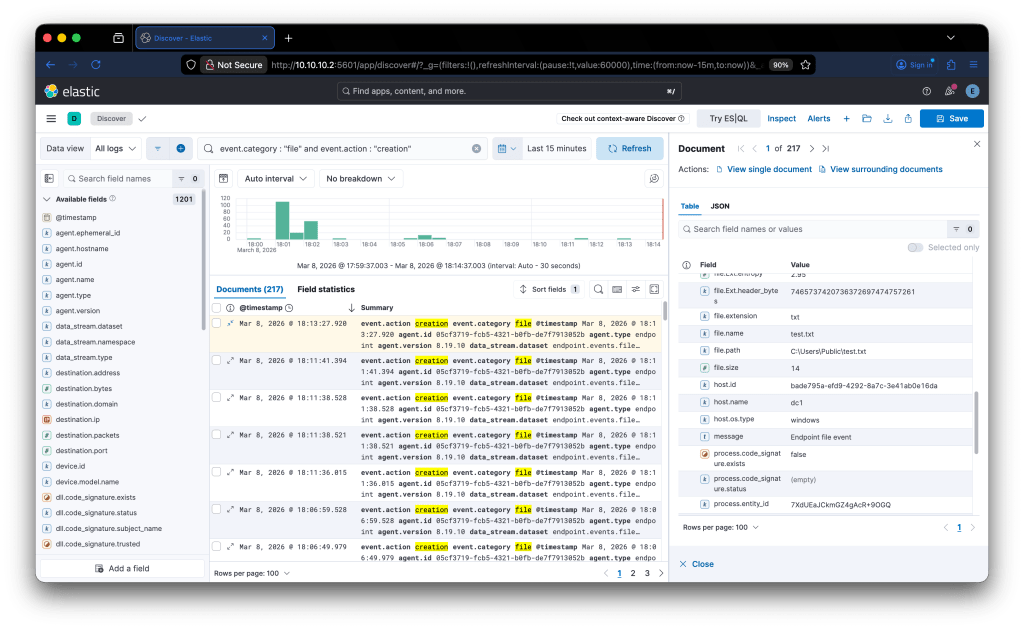Switch to the JSON tab
This screenshot has width=1024, height=629.
720,206
